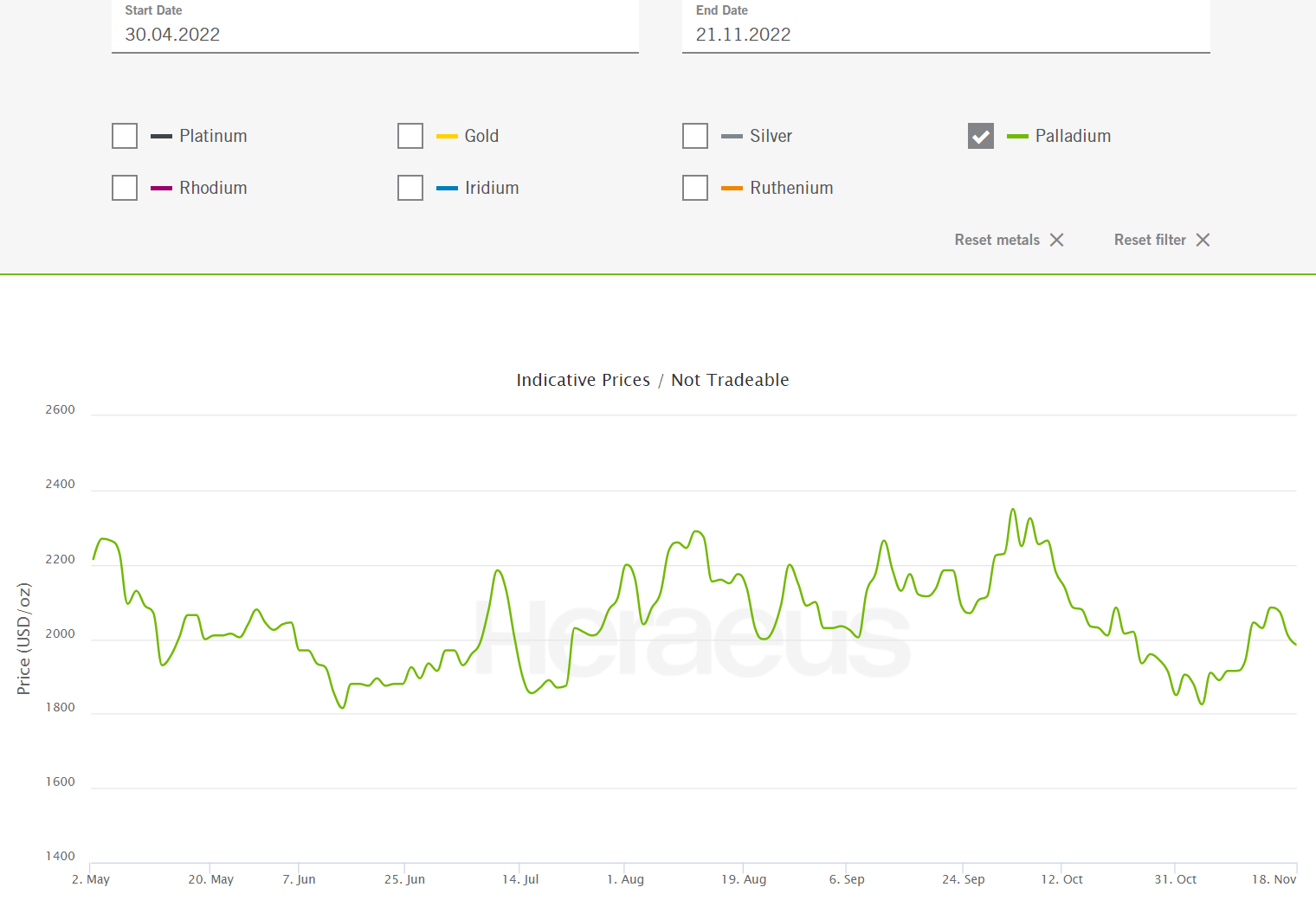Click the Price (USD/oz) axis title
Viewport: 1316px width, 913px height.
(x=23, y=639)
